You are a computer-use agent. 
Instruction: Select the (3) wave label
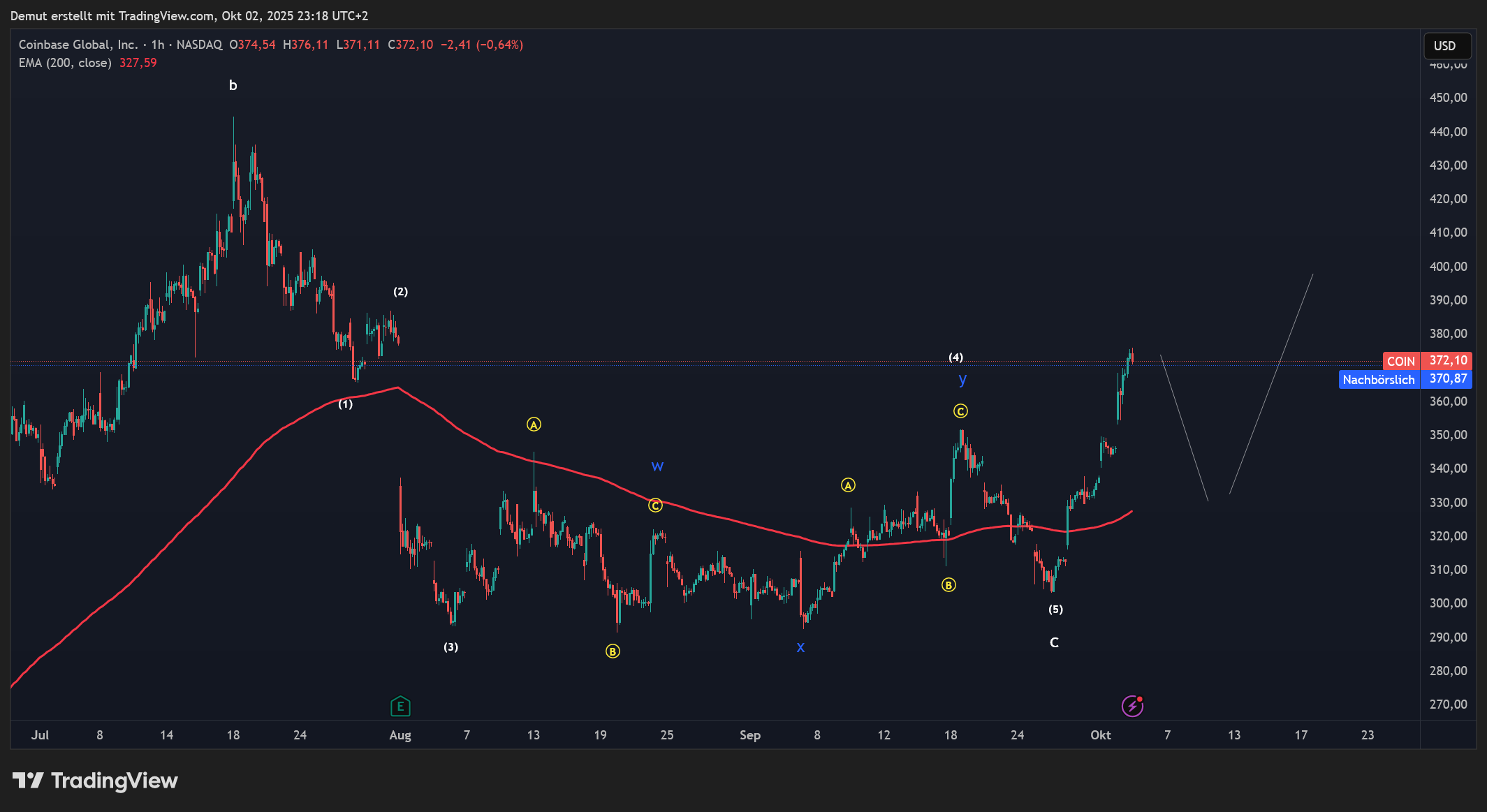click(x=451, y=647)
